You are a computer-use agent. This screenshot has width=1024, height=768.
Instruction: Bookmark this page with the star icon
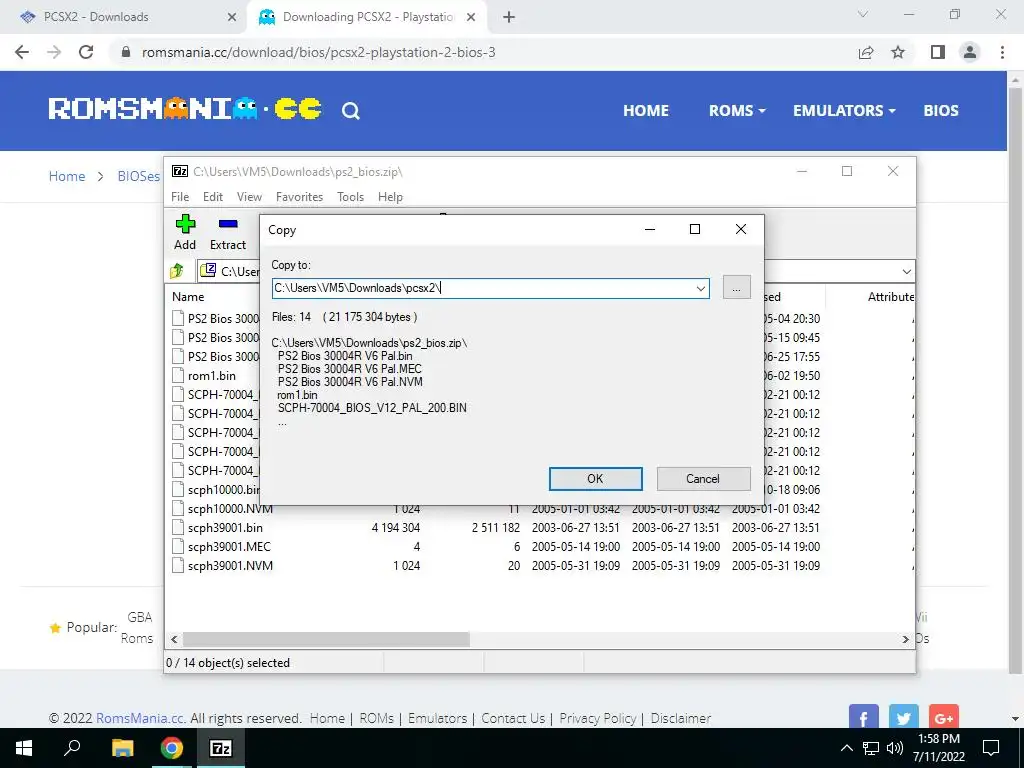(898, 52)
